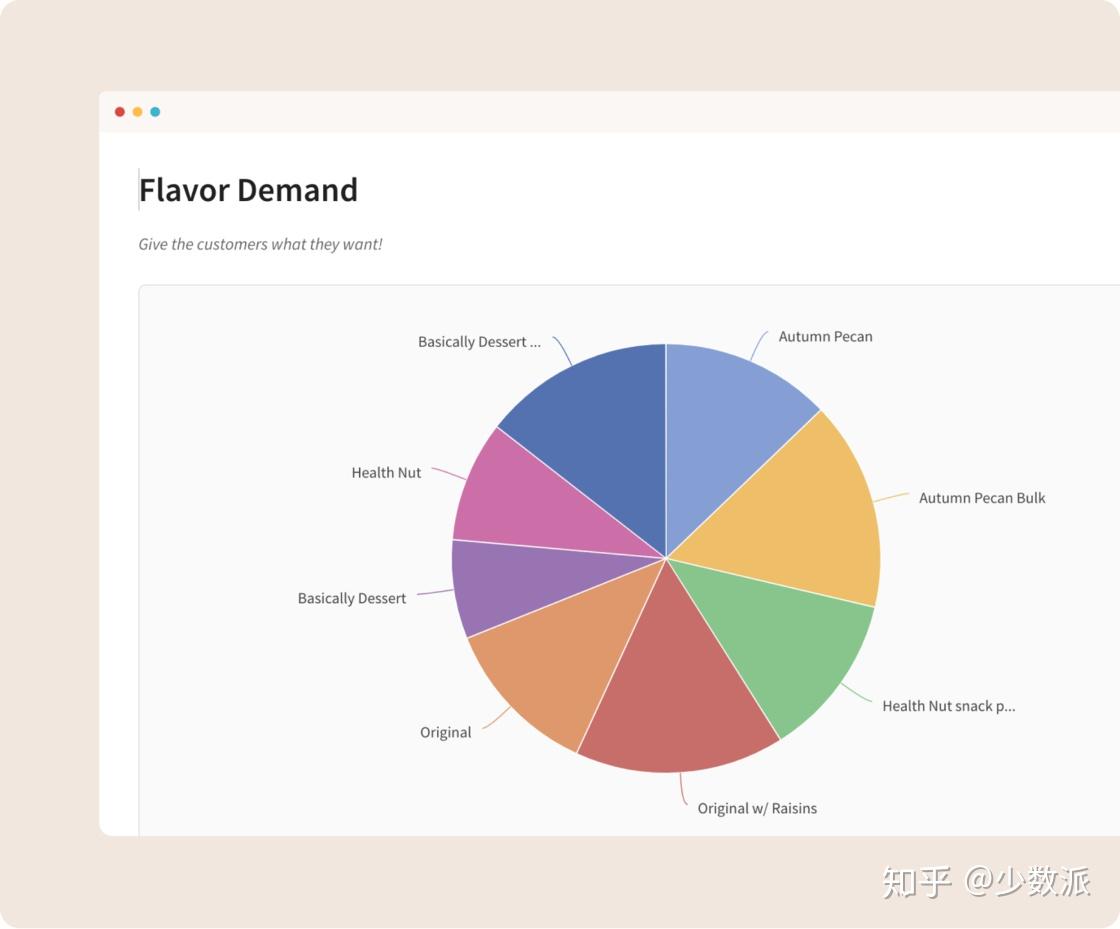Click the 'Autumn Pecan' chart label
The height and width of the screenshot is (929, 1120).
tap(825, 337)
